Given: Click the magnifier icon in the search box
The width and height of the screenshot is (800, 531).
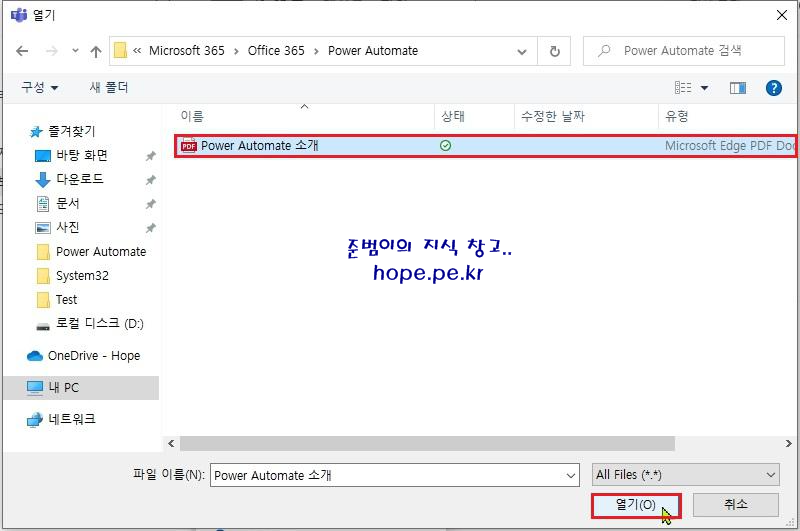Looking at the screenshot, I should [605, 50].
